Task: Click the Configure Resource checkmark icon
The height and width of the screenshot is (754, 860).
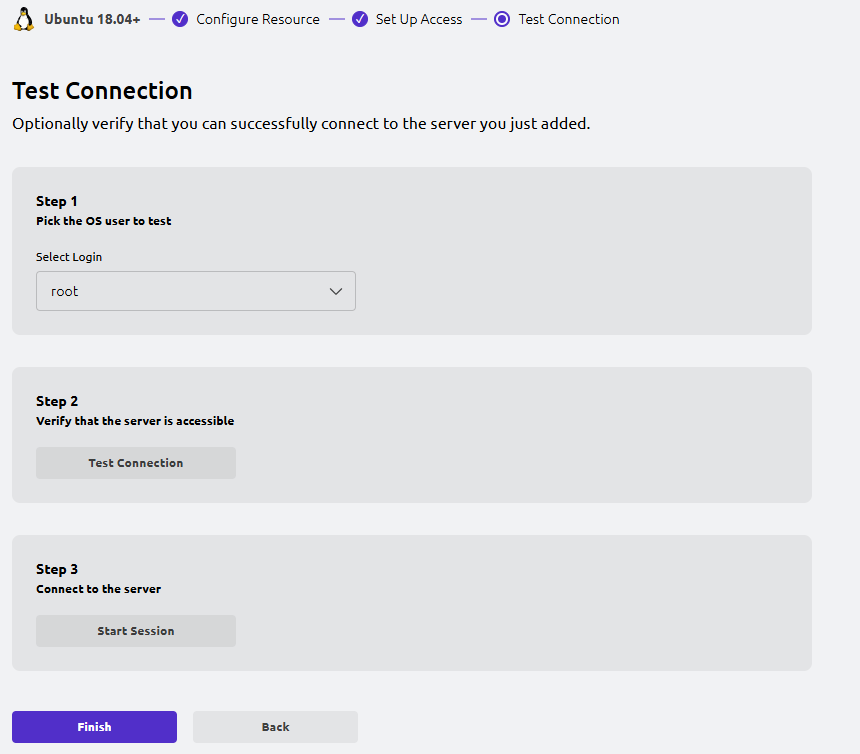Action: point(180,19)
